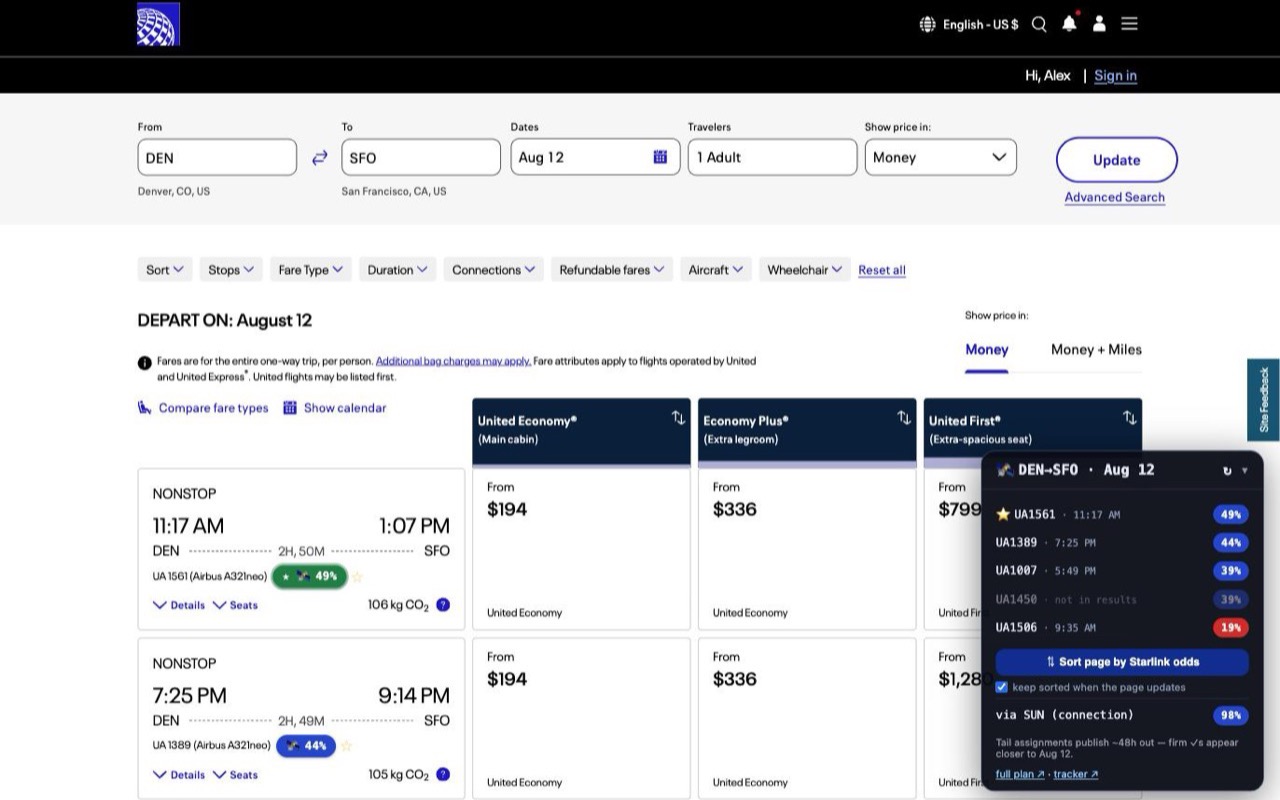Open the full plan link in panel

click(1020, 774)
